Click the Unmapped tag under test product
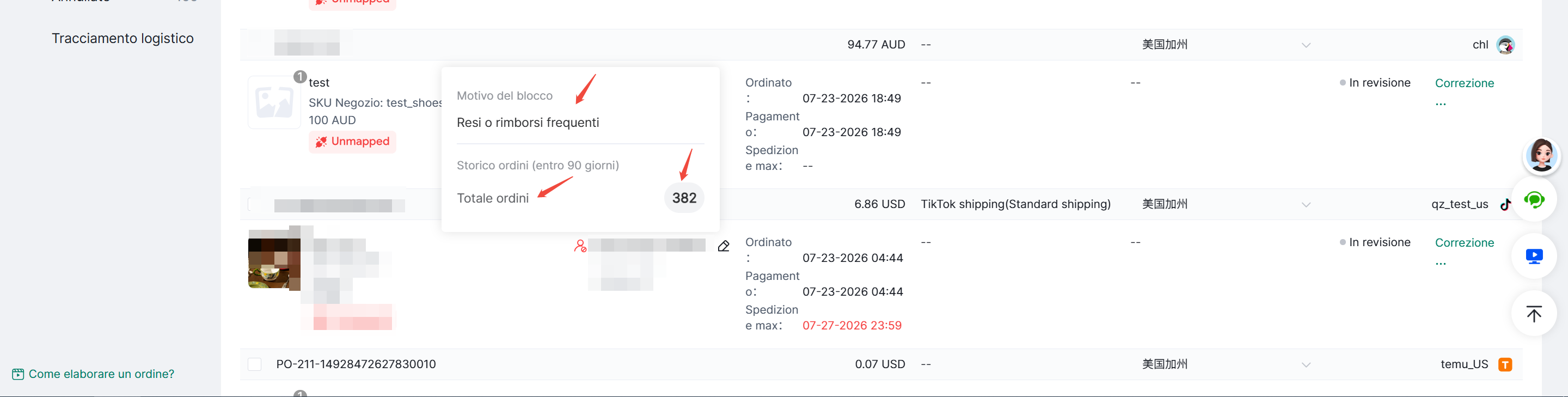This screenshot has width=1568, height=397. [x=352, y=142]
